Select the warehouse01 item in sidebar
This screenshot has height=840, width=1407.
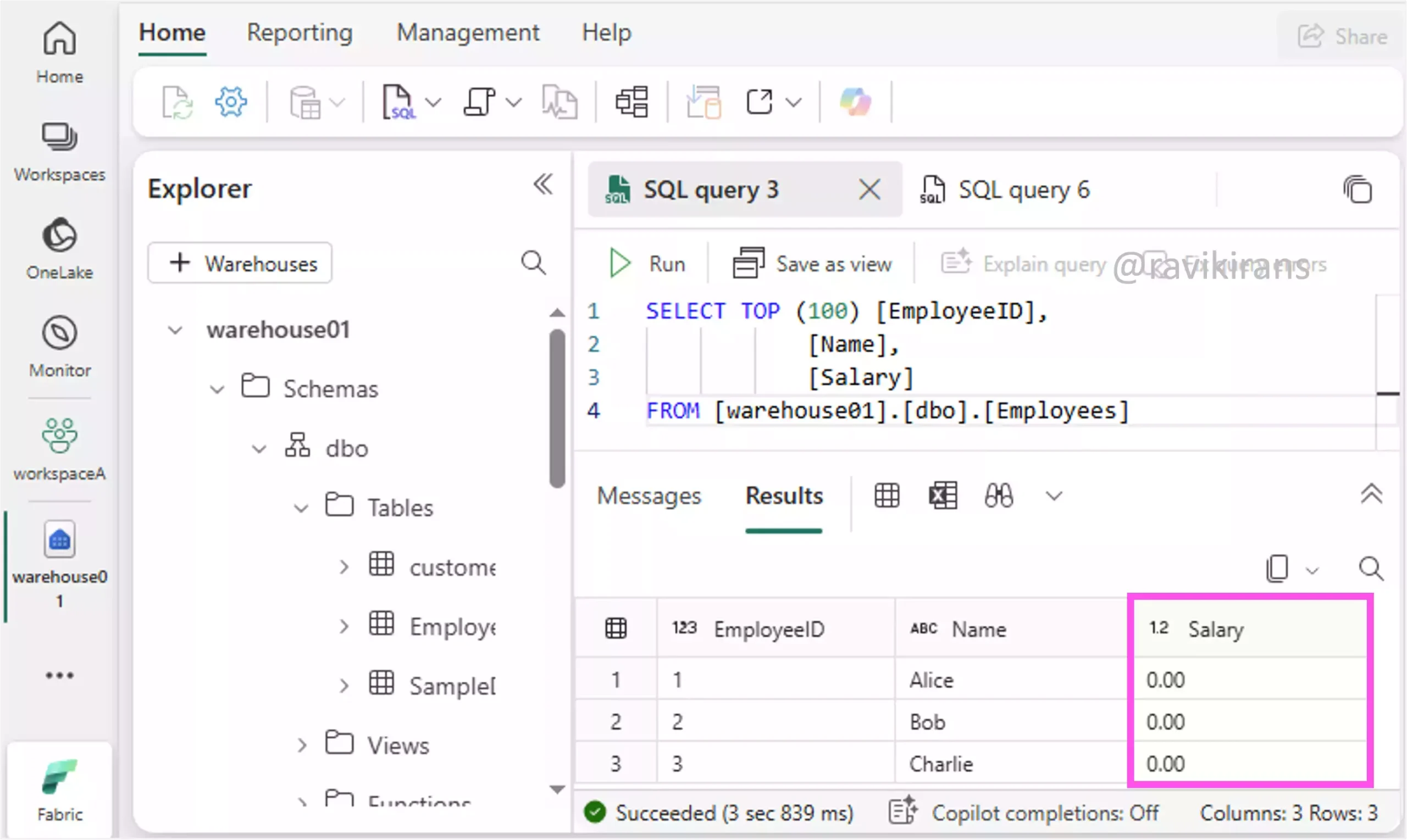(59, 565)
